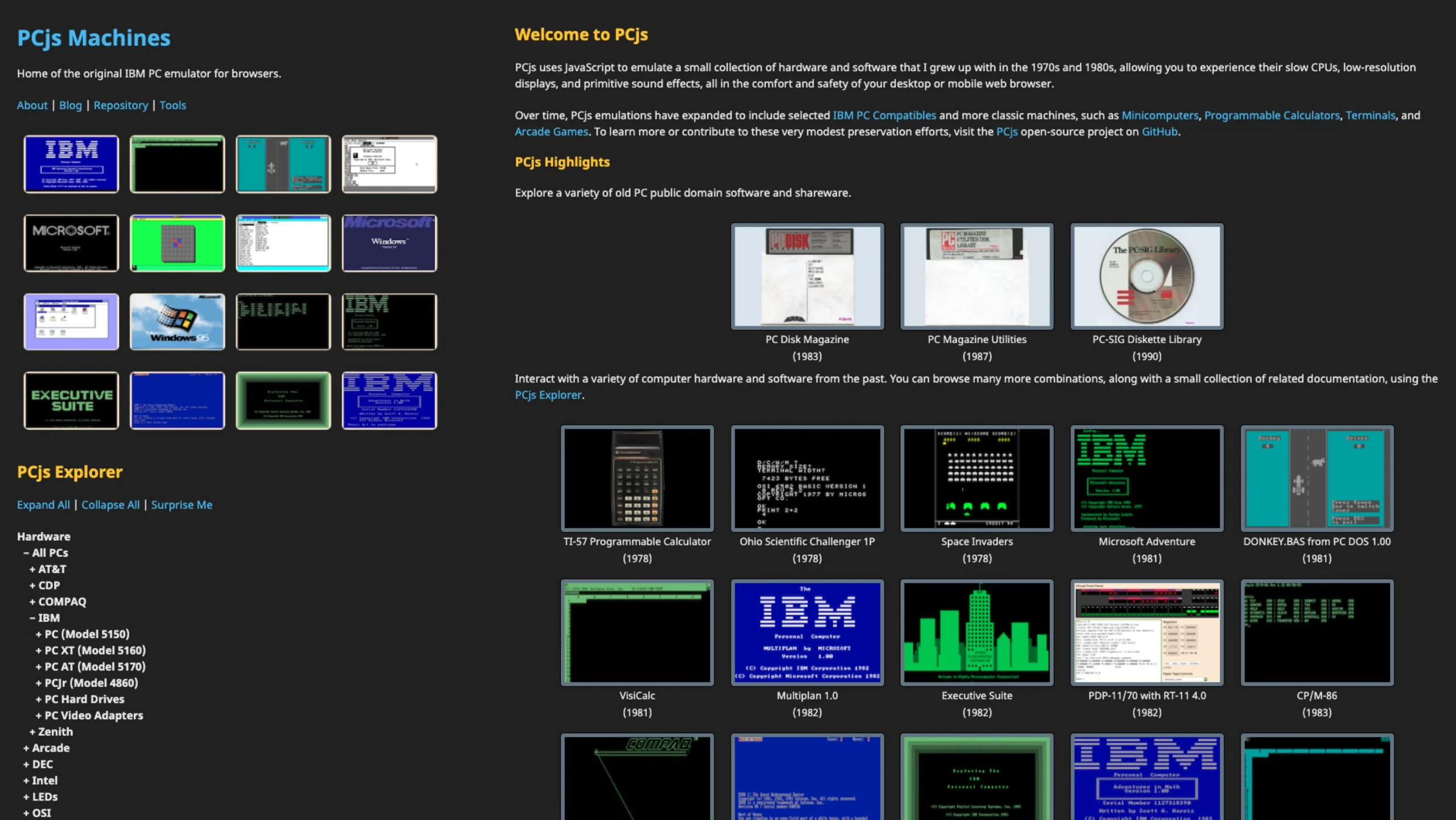1456x820 pixels.
Task: Click the Expand All link
Action: (43, 505)
